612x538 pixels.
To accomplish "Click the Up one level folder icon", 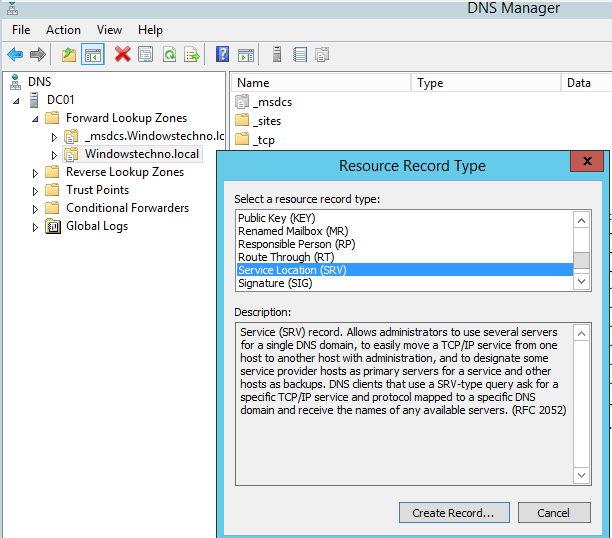I will pyautogui.click(x=69, y=54).
